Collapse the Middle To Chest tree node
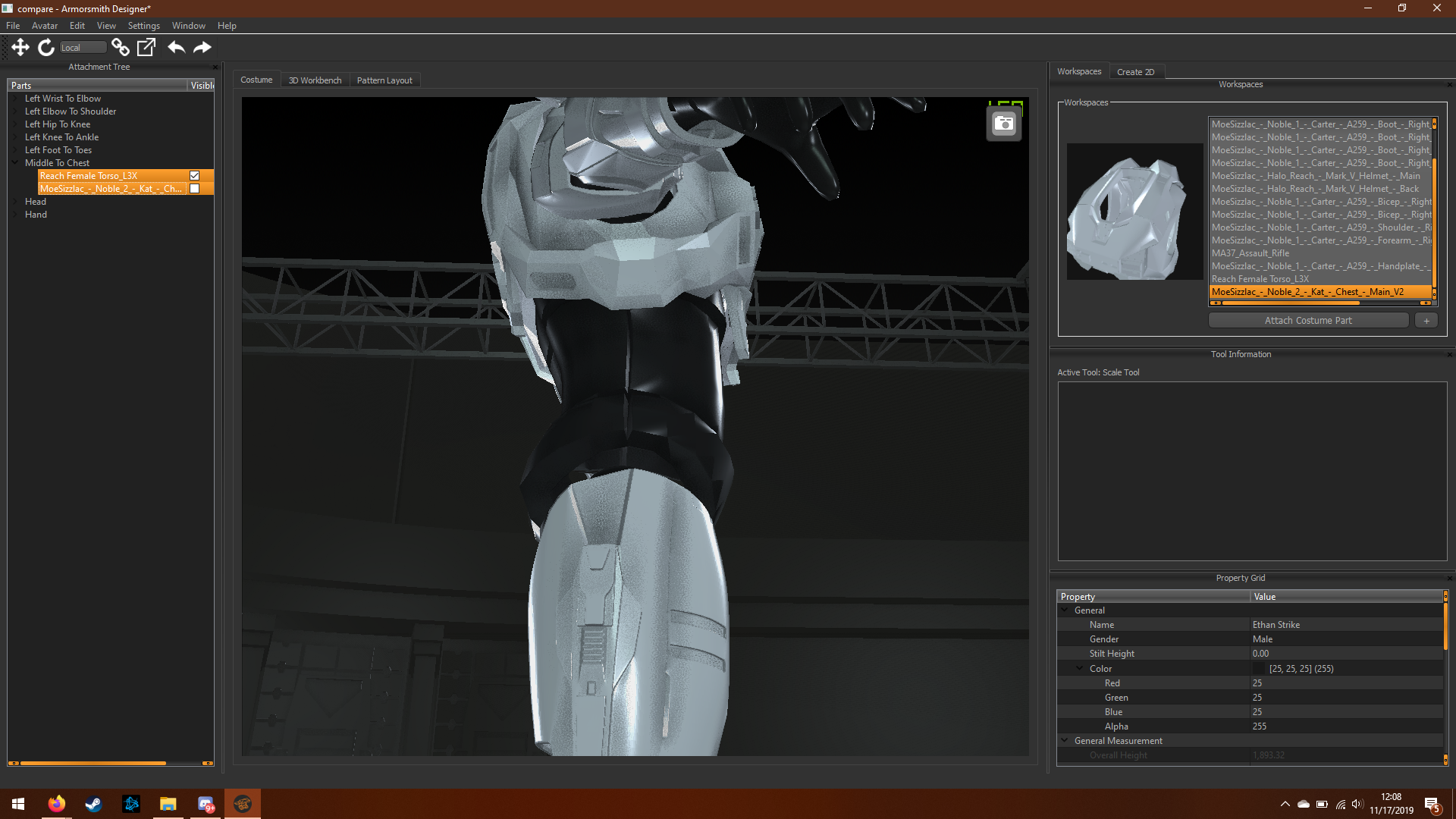 [x=15, y=162]
